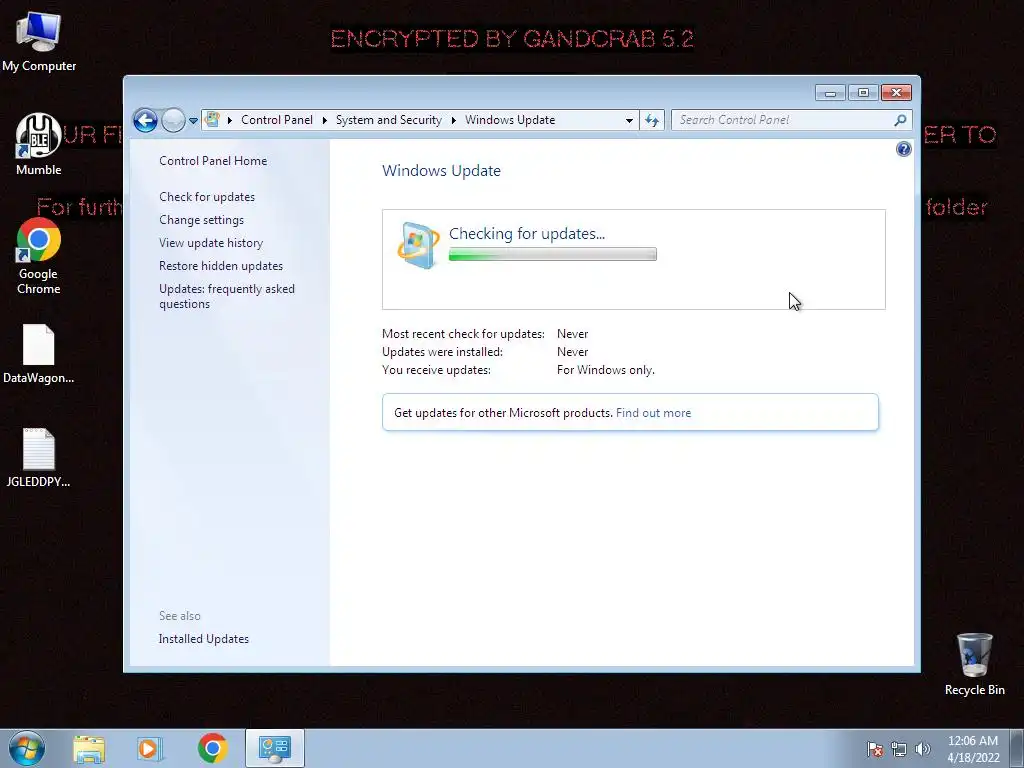Open View update history link
Image resolution: width=1024 pixels, height=768 pixels.
coord(211,243)
